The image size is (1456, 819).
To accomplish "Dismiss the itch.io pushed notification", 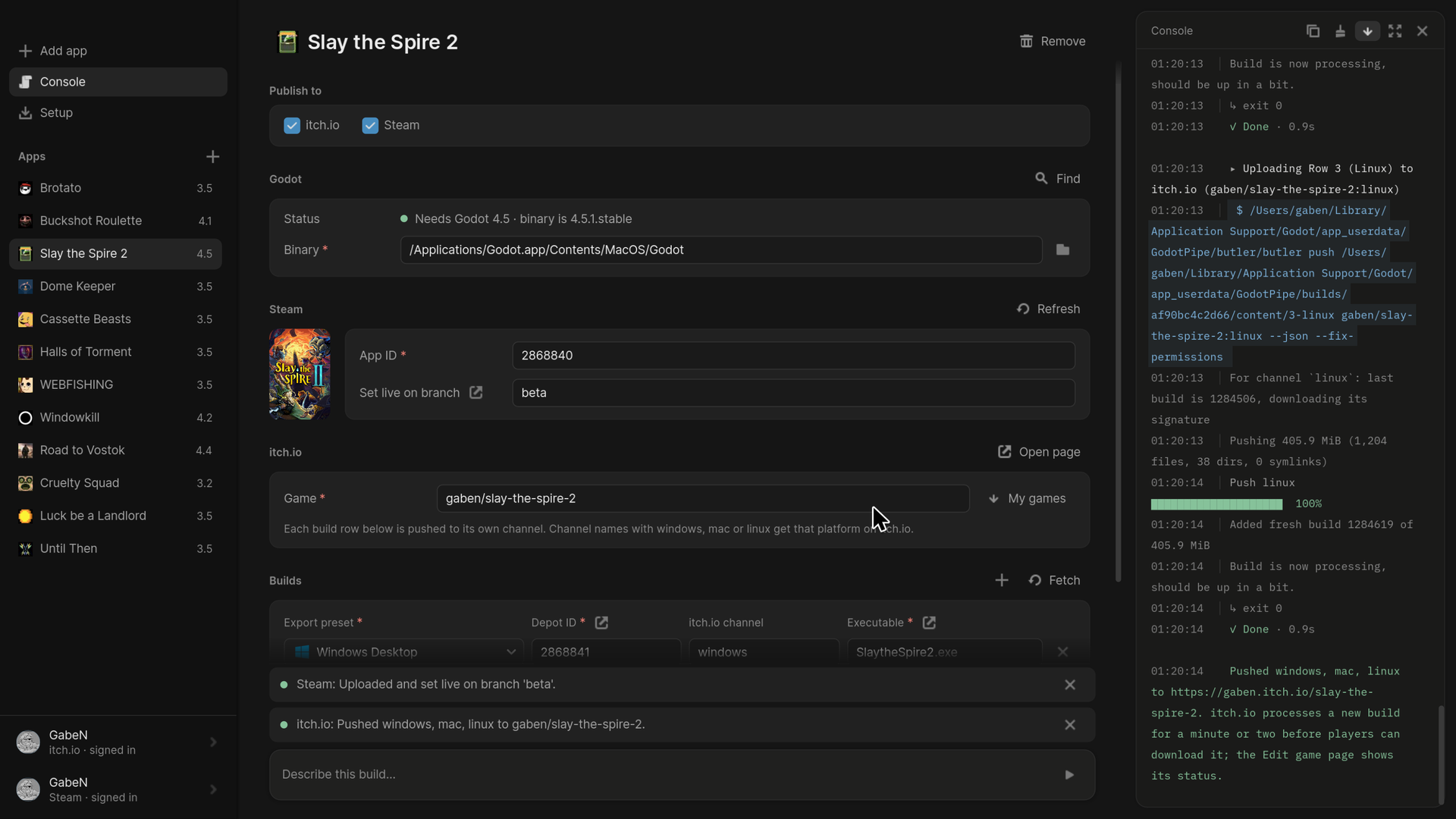I will tap(1070, 725).
